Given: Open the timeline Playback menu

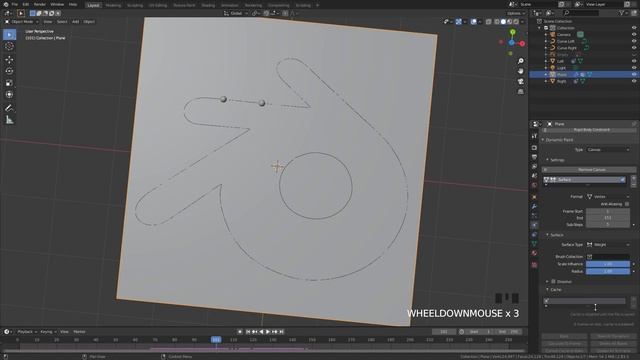Looking at the screenshot, I should (x=27, y=332).
